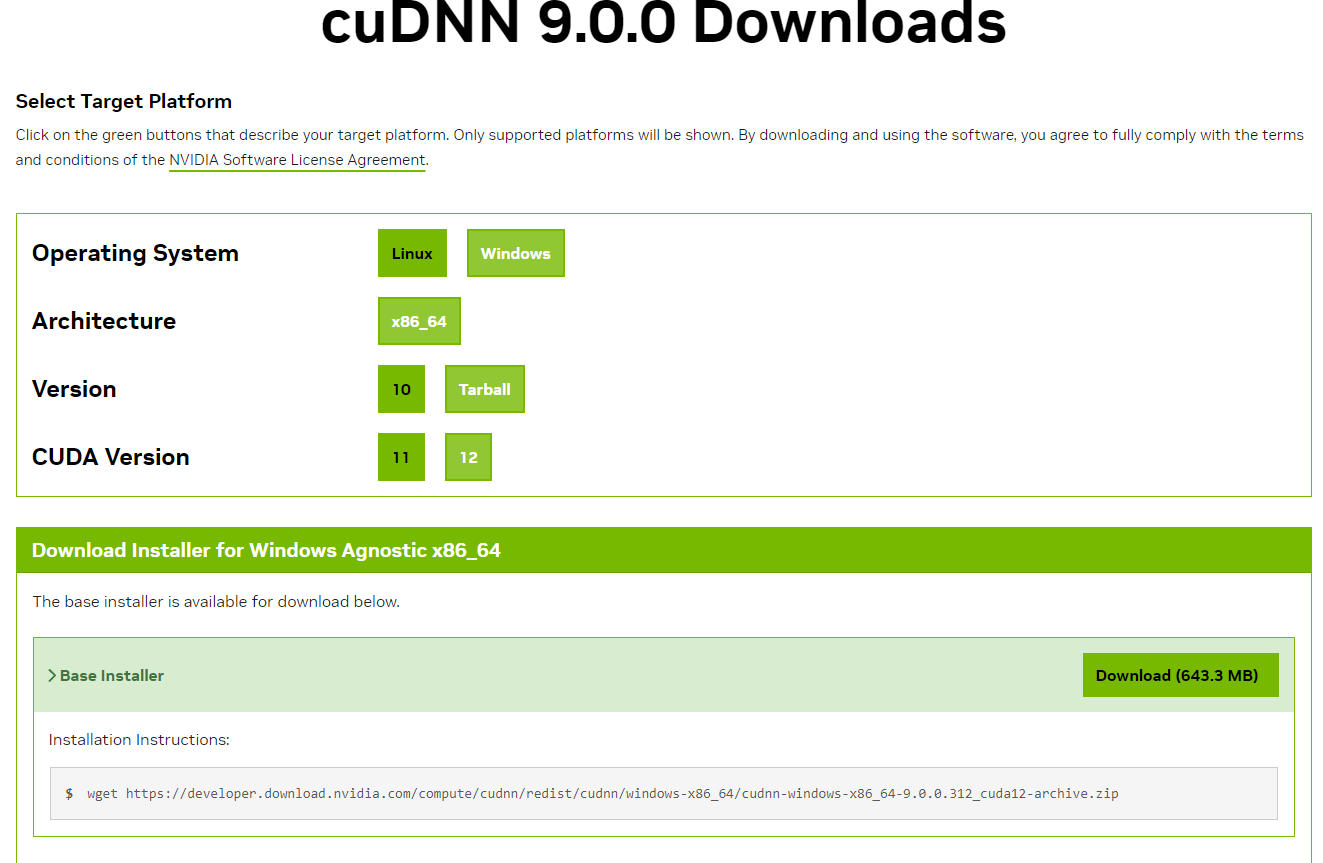Expand the Base Installer section
Screen dimensions: 1323x863
(x=111, y=675)
